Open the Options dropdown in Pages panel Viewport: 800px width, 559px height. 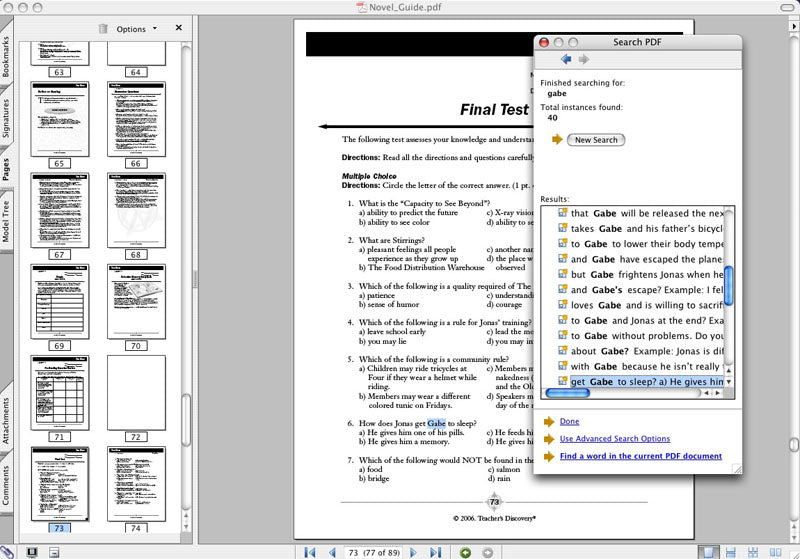click(136, 30)
